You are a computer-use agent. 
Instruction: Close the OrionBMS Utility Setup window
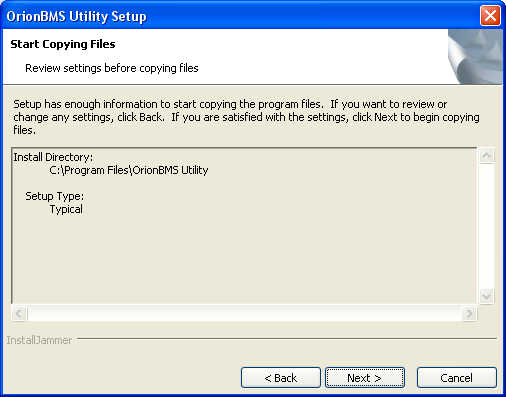(490, 15)
